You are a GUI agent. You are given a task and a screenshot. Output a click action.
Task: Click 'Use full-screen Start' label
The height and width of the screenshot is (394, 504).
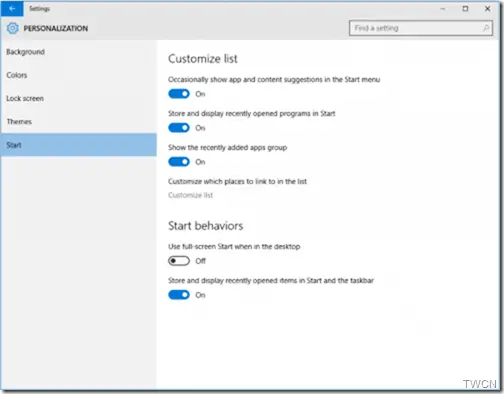click(234, 247)
